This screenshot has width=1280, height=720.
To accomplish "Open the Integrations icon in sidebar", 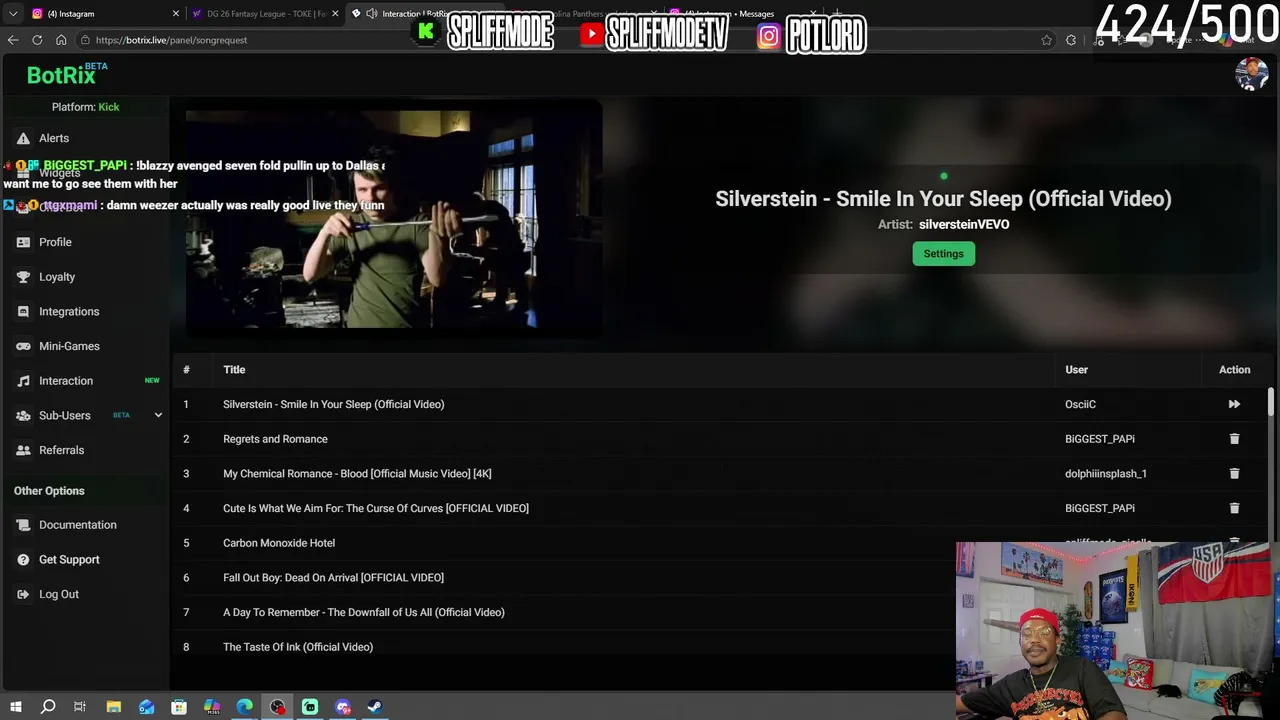I will click(x=23, y=312).
